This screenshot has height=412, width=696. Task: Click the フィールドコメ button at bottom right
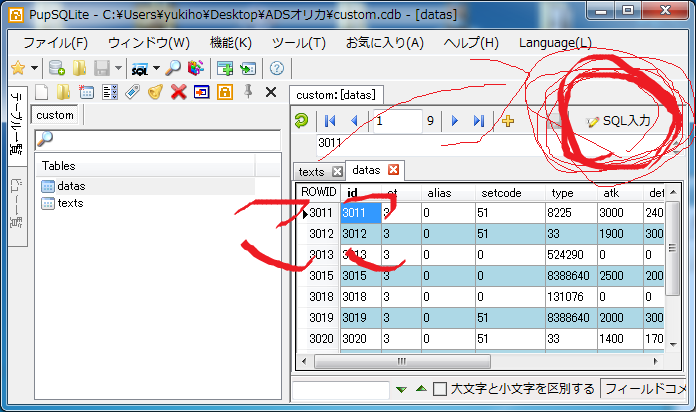tap(644, 389)
